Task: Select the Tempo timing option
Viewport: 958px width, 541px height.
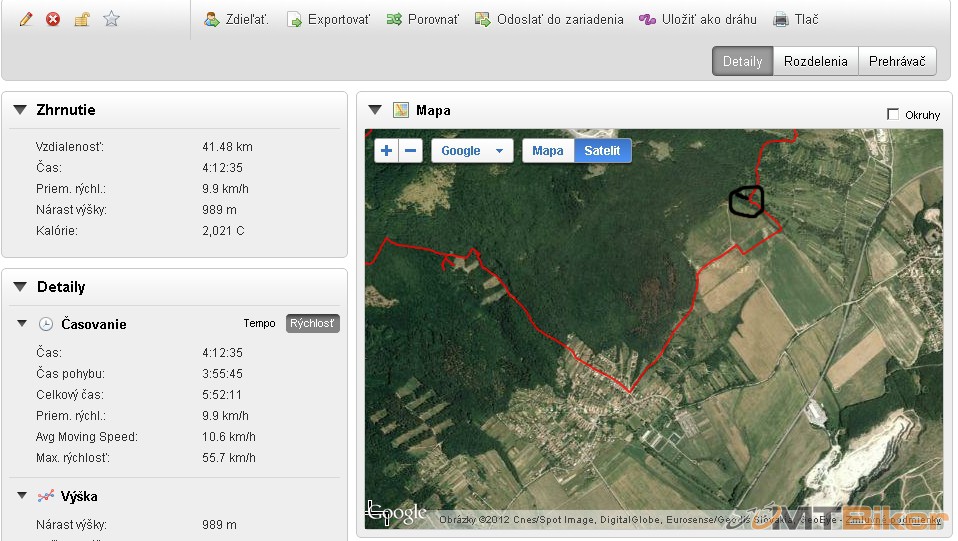Action: coord(259,323)
